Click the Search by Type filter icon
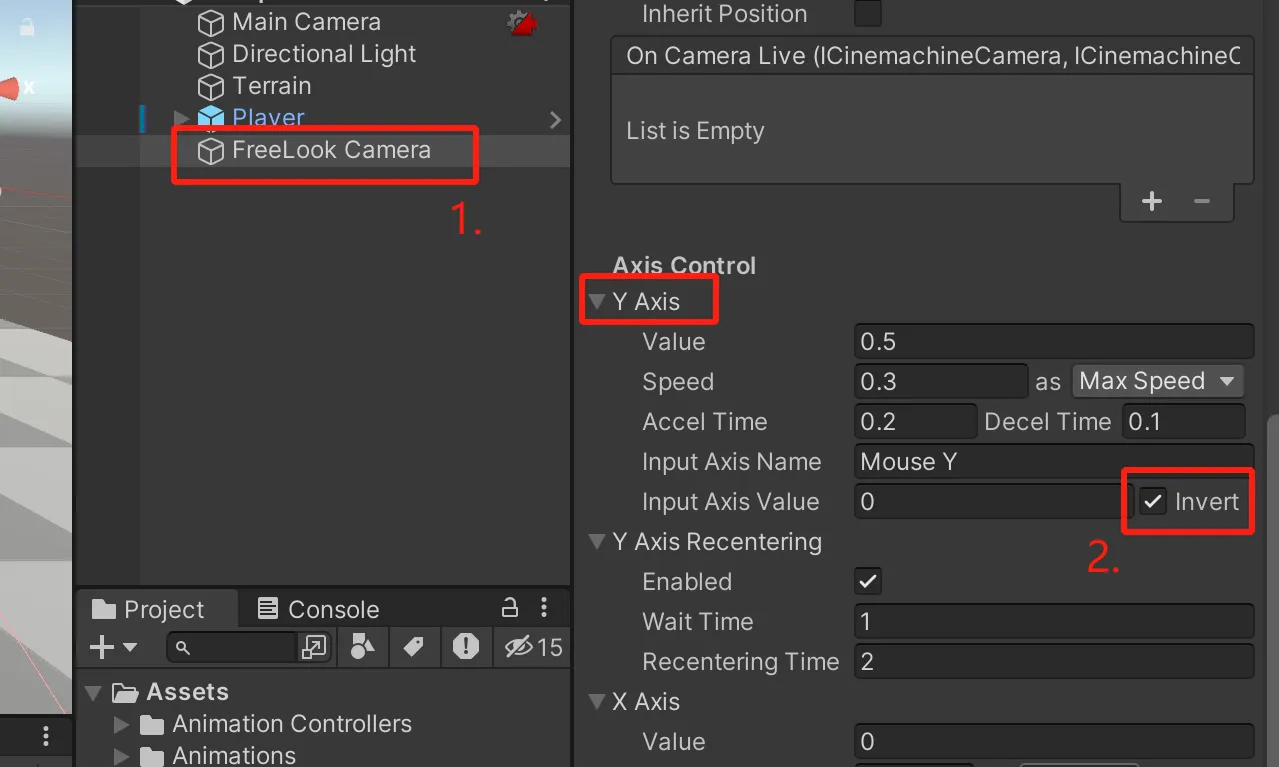 click(362, 647)
